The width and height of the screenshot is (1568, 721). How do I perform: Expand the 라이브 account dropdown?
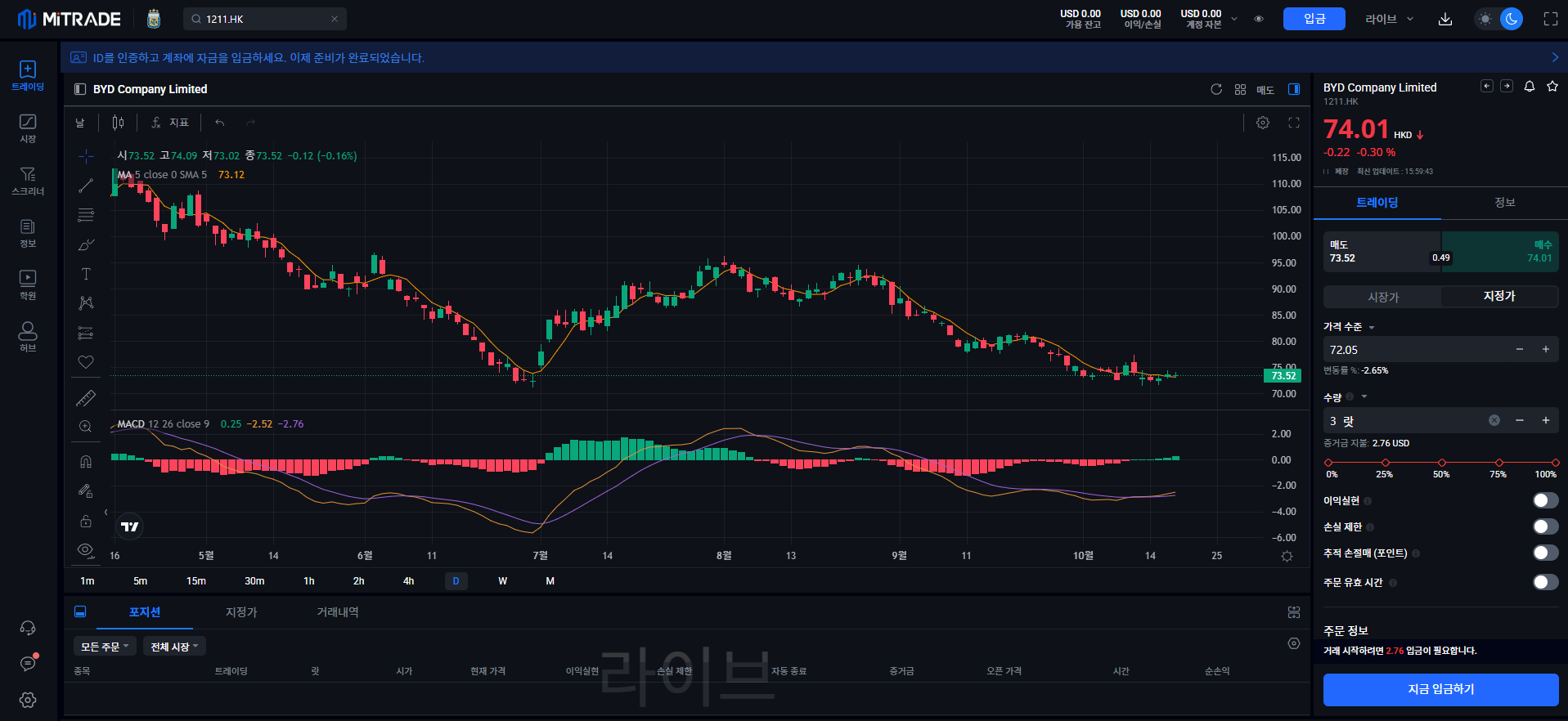click(x=1389, y=19)
